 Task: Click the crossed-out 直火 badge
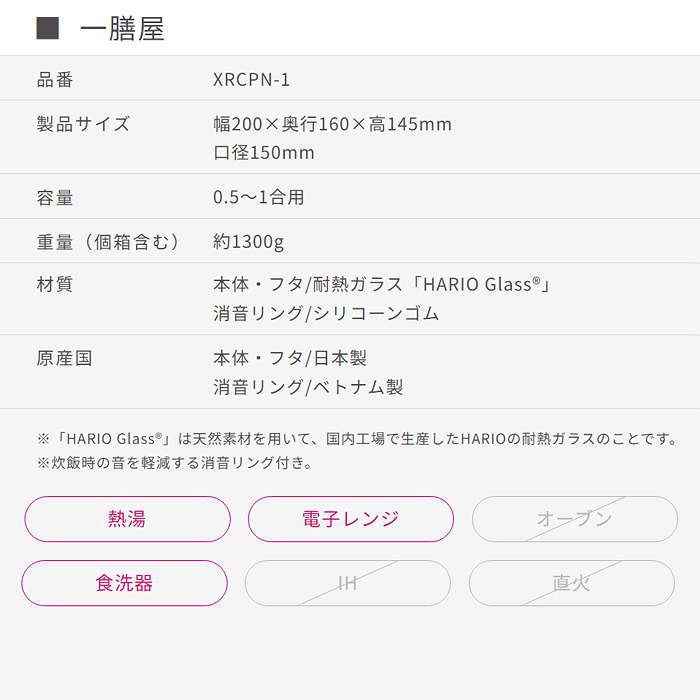click(x=571, y=583)
